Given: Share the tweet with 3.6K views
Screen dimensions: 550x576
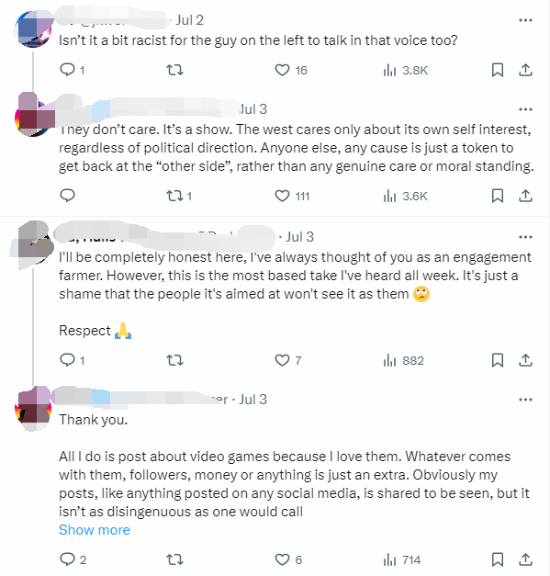Looking at the screenshot, I should [525, 196].
